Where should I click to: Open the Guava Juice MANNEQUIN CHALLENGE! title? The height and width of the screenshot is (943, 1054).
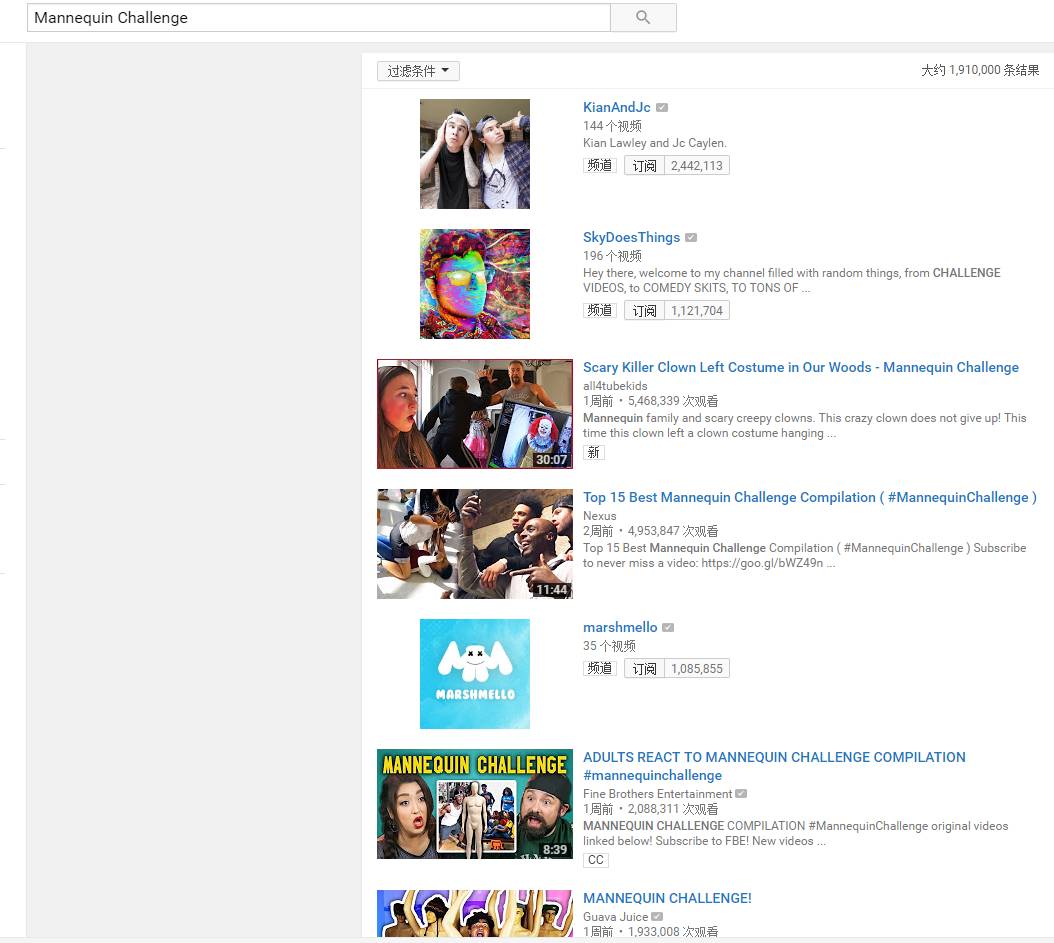[667, 898]
